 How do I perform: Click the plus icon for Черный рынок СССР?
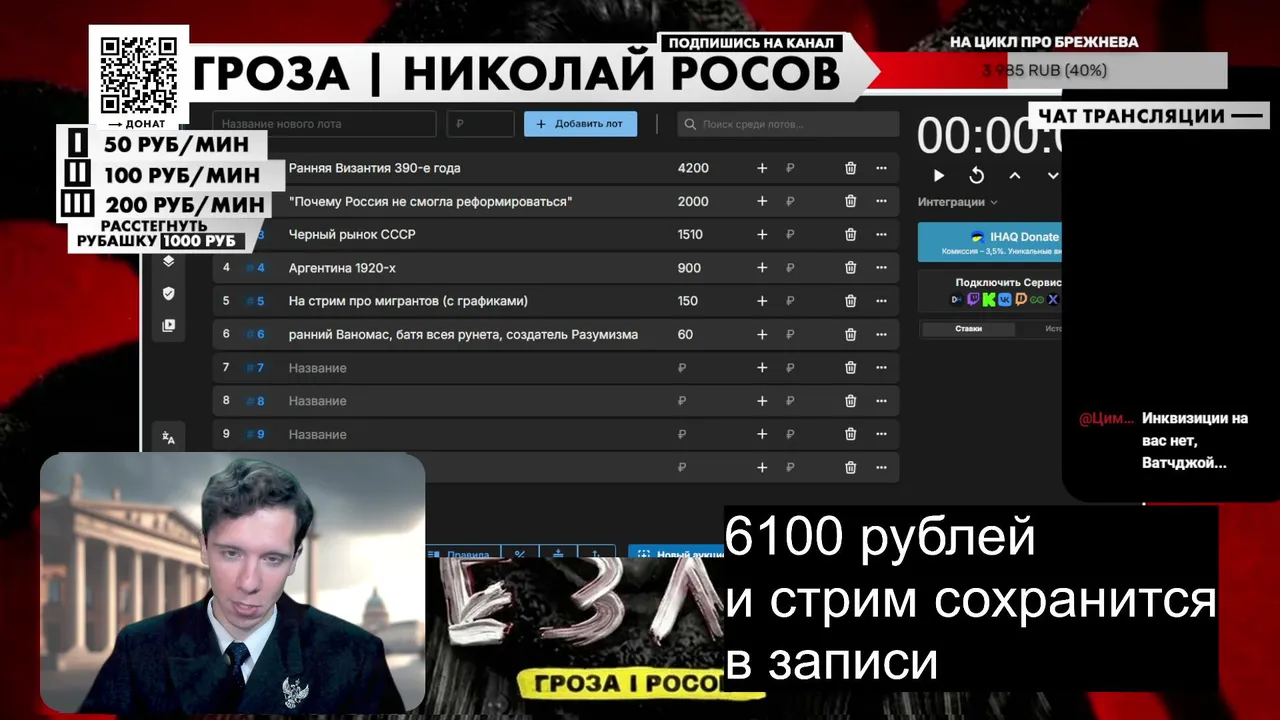[x=762, y=234]
